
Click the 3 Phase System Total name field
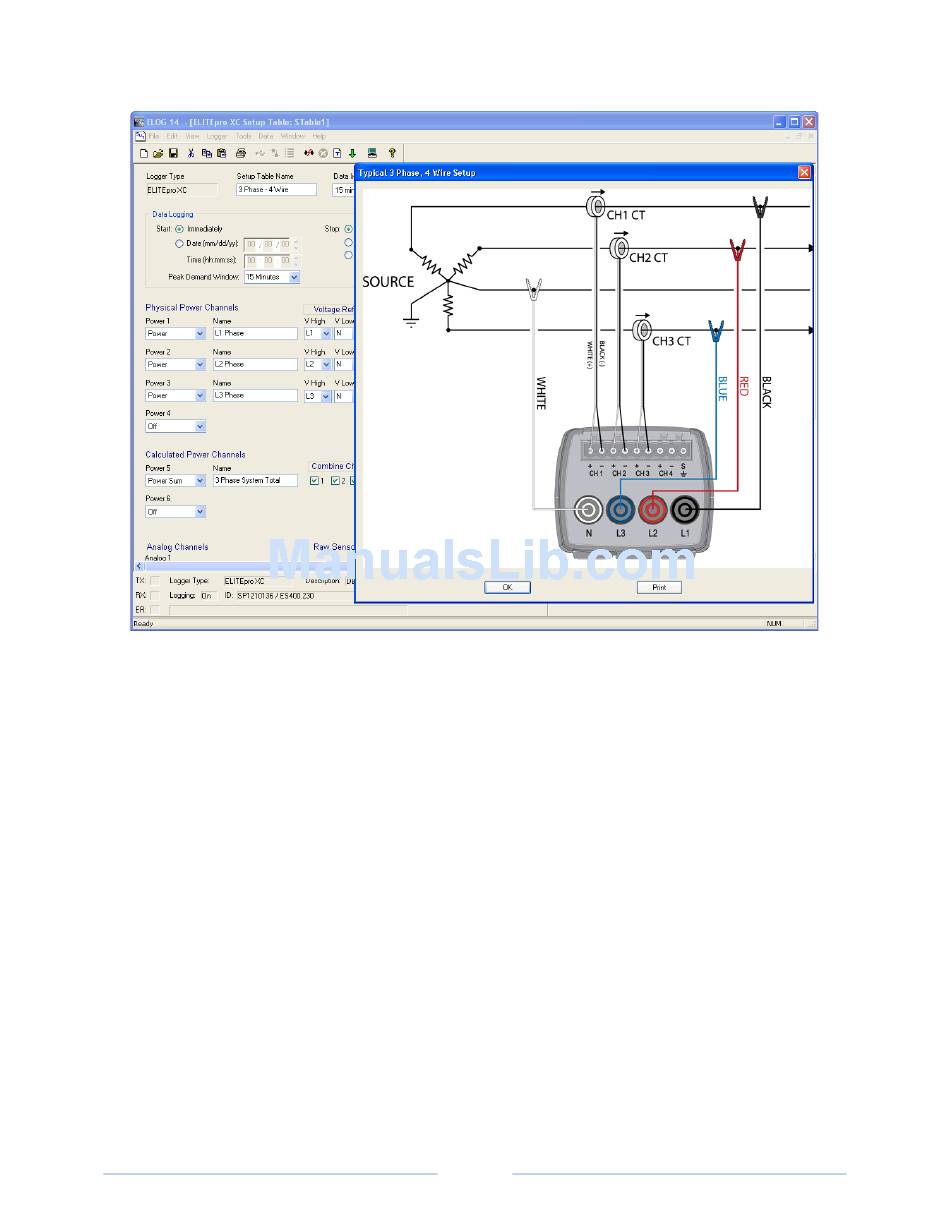point(255,481)
